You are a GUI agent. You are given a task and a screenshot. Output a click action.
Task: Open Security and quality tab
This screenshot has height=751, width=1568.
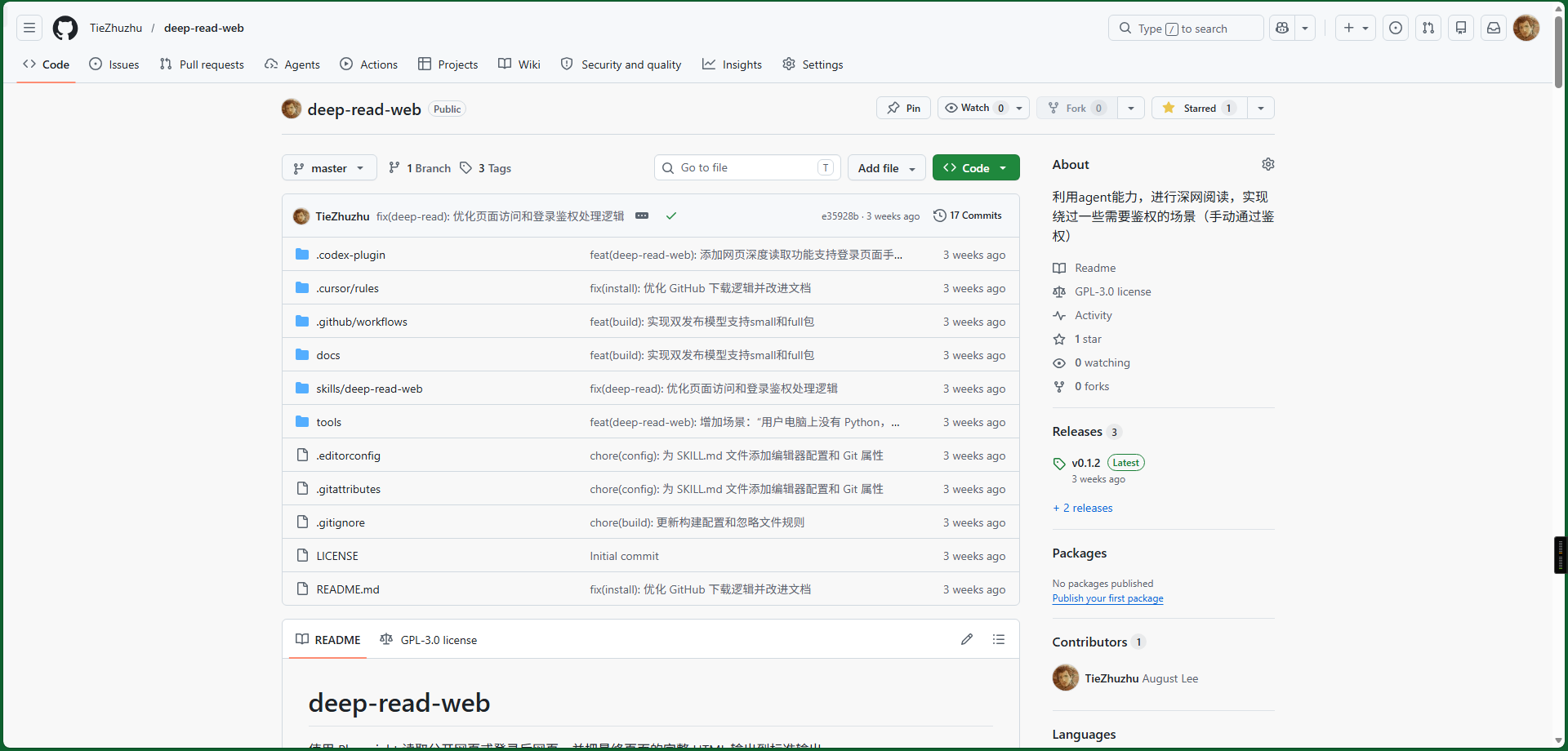(621, 64)
